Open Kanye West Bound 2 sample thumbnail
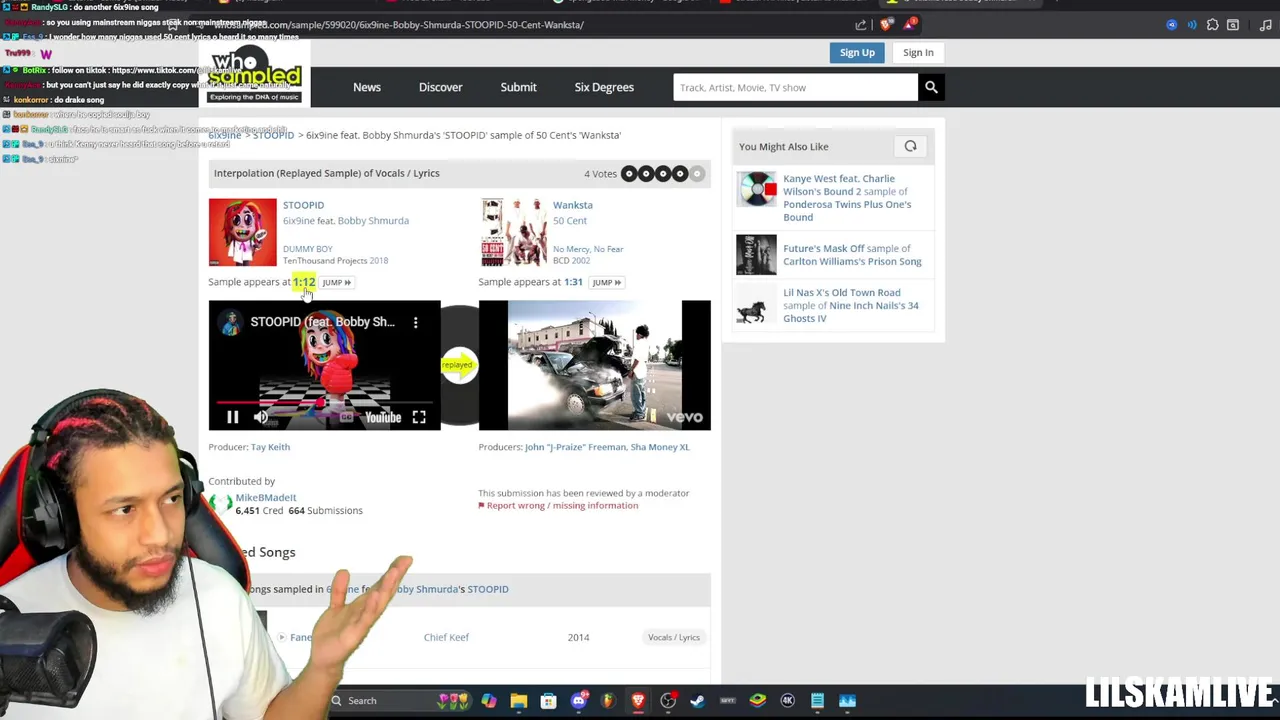 pos(757,189)
